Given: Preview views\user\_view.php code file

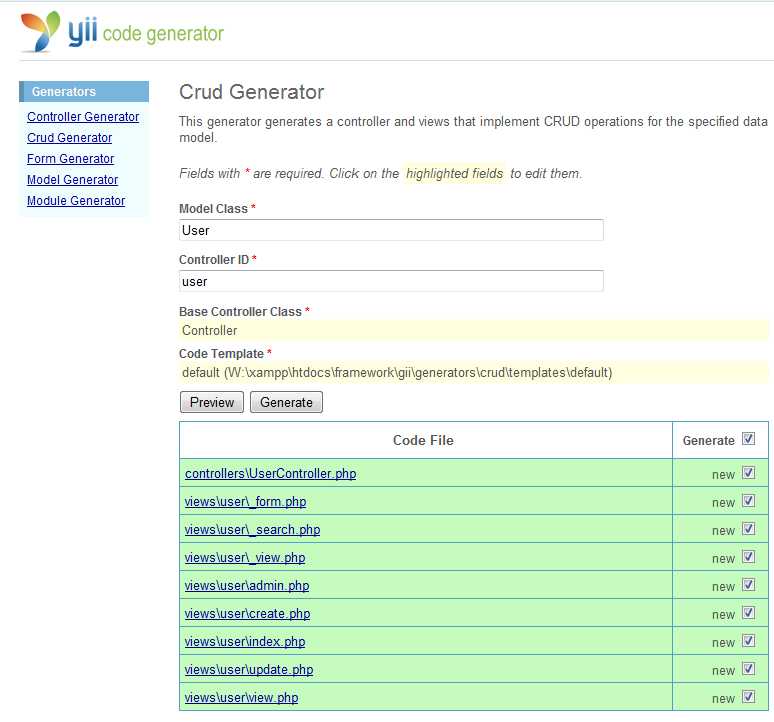Looking at the screenshot, I should tap(245, 558).
